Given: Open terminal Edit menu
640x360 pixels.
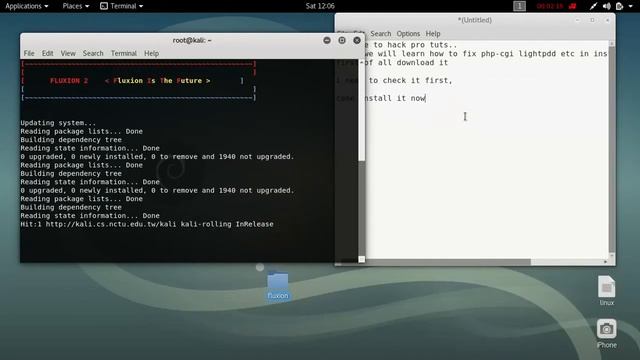Looking at the screenshot, I should 47,53.
